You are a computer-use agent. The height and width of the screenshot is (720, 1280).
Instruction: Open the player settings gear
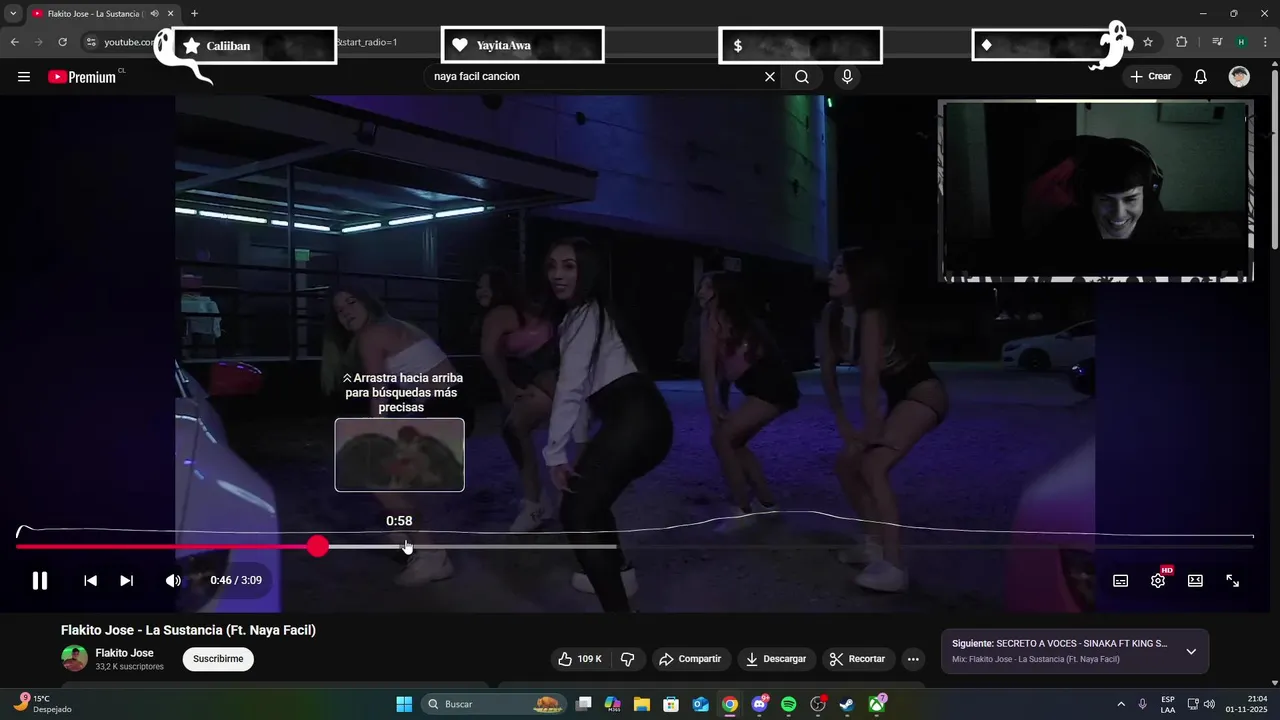click(1158, 580)
